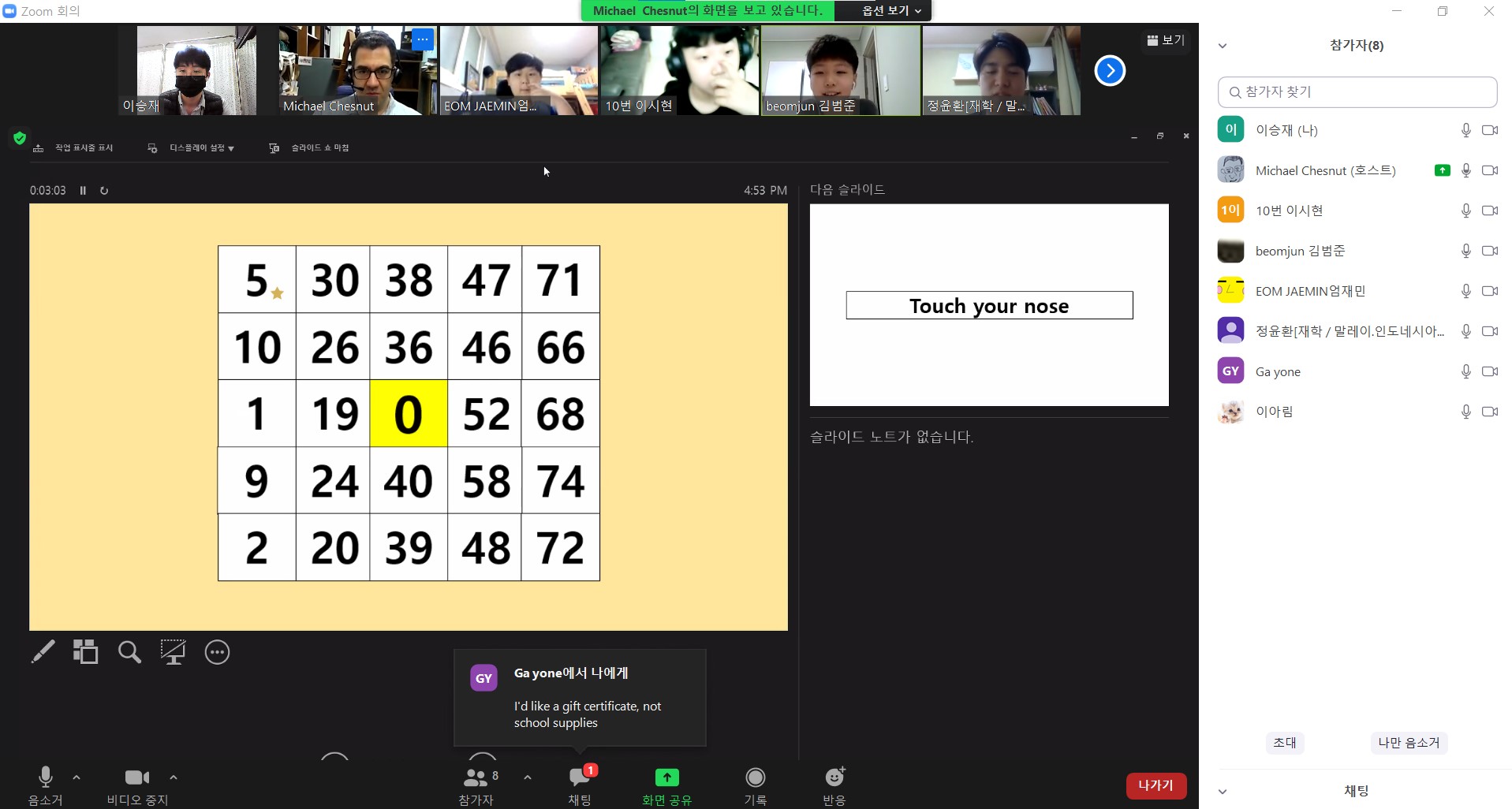1512x809 pixels.
Task: Click the record button icon
Action: pyautogui.click(x=756, y=777)
